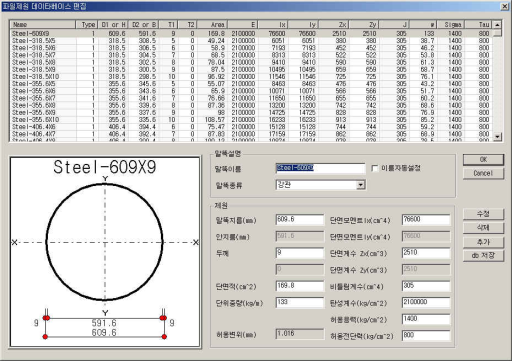Click the Cancel button

(483, 173)
